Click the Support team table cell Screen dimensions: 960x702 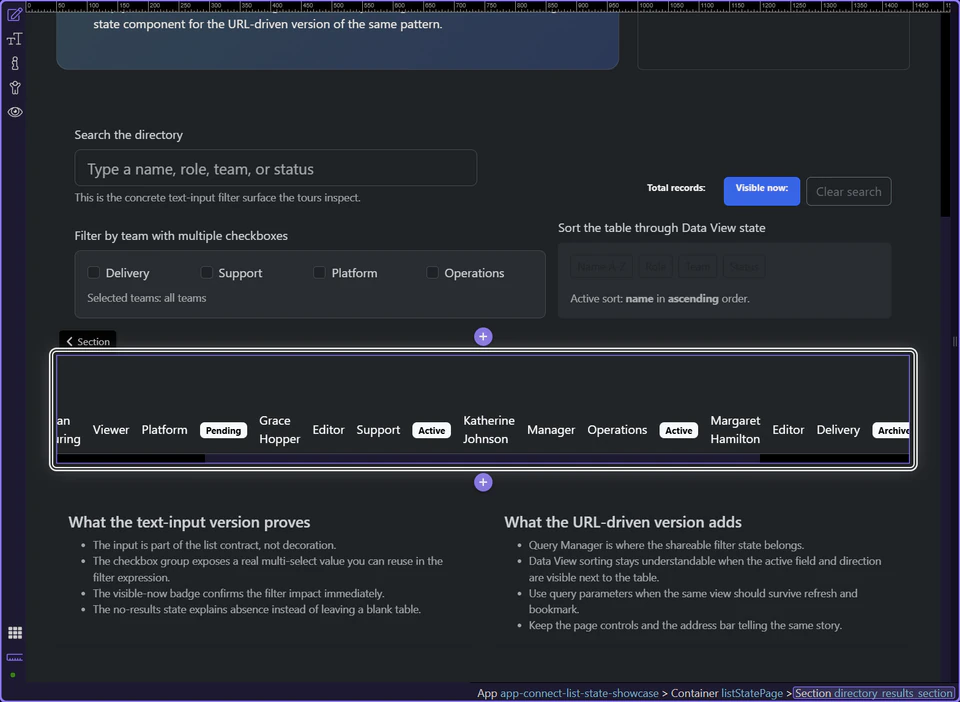(378, 430)
